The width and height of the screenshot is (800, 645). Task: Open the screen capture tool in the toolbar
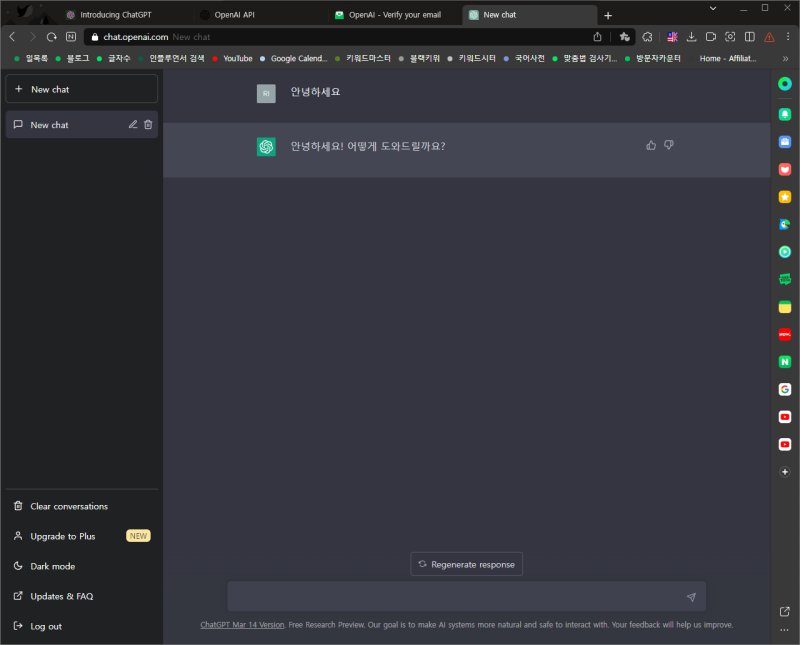(730, 35)
